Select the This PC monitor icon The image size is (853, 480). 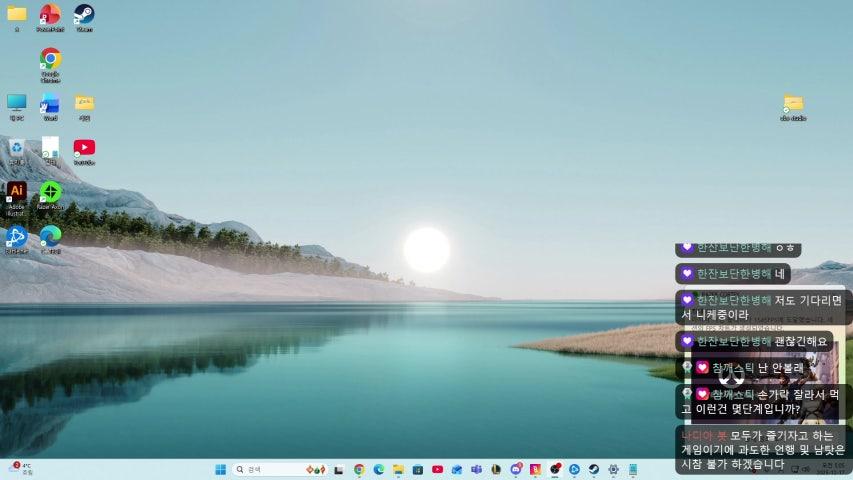(x=16, y=103)
